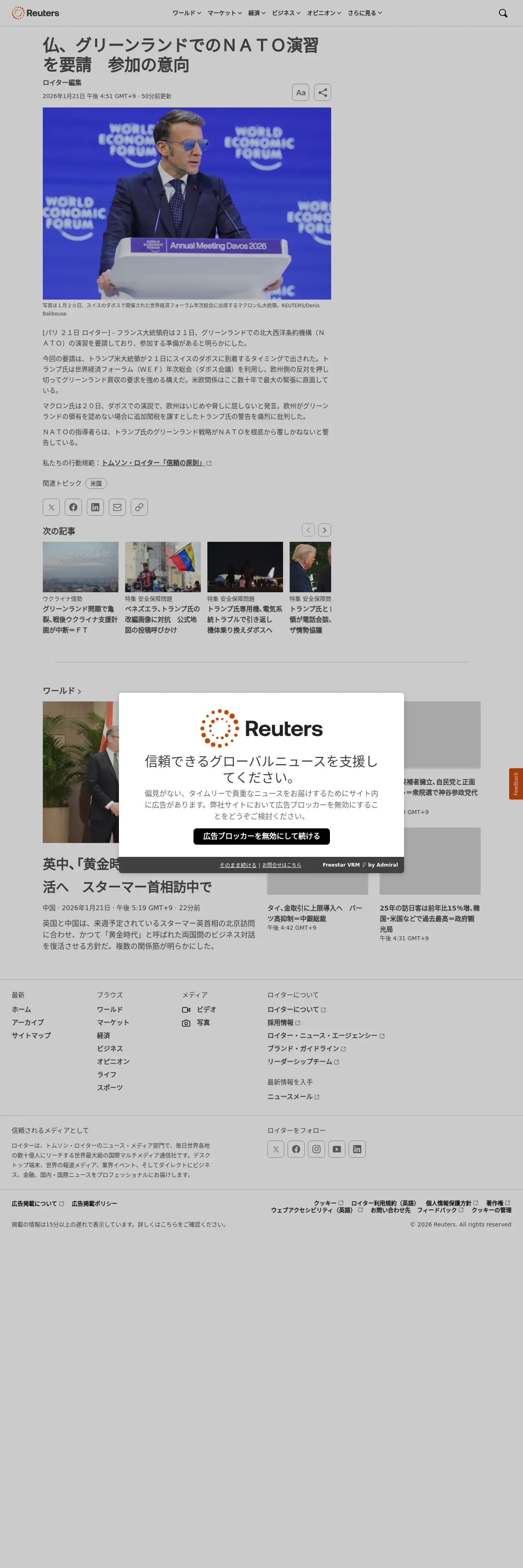Follow Reuters on Instagram in footer
523x1568 pixels.
(x=316, y=1149)
